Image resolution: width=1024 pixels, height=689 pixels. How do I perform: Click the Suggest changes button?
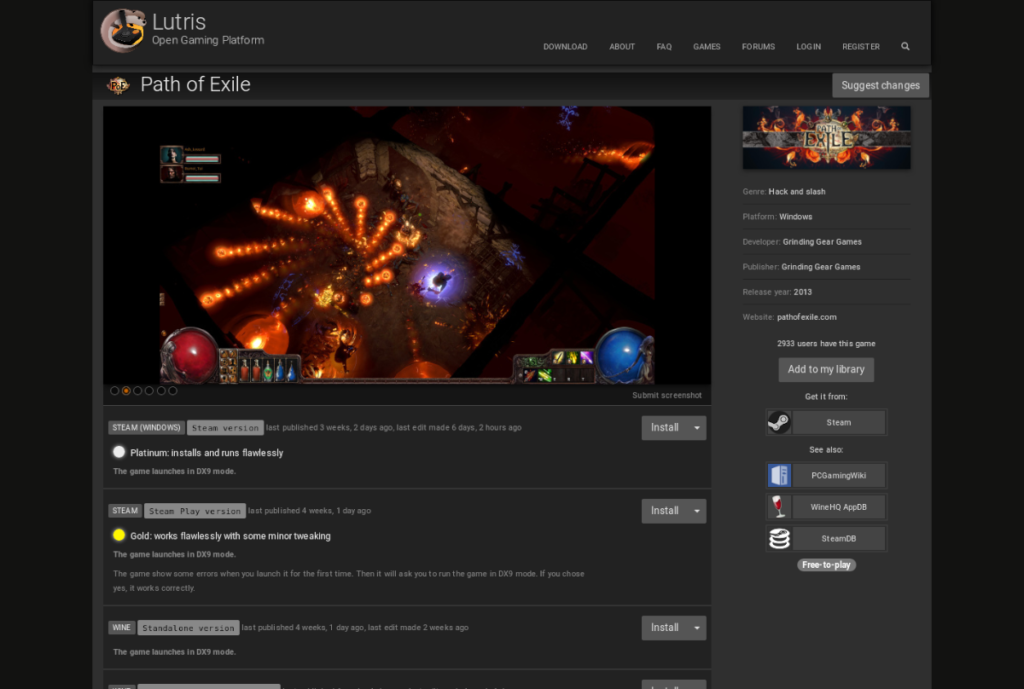click(x=880, y=85)
